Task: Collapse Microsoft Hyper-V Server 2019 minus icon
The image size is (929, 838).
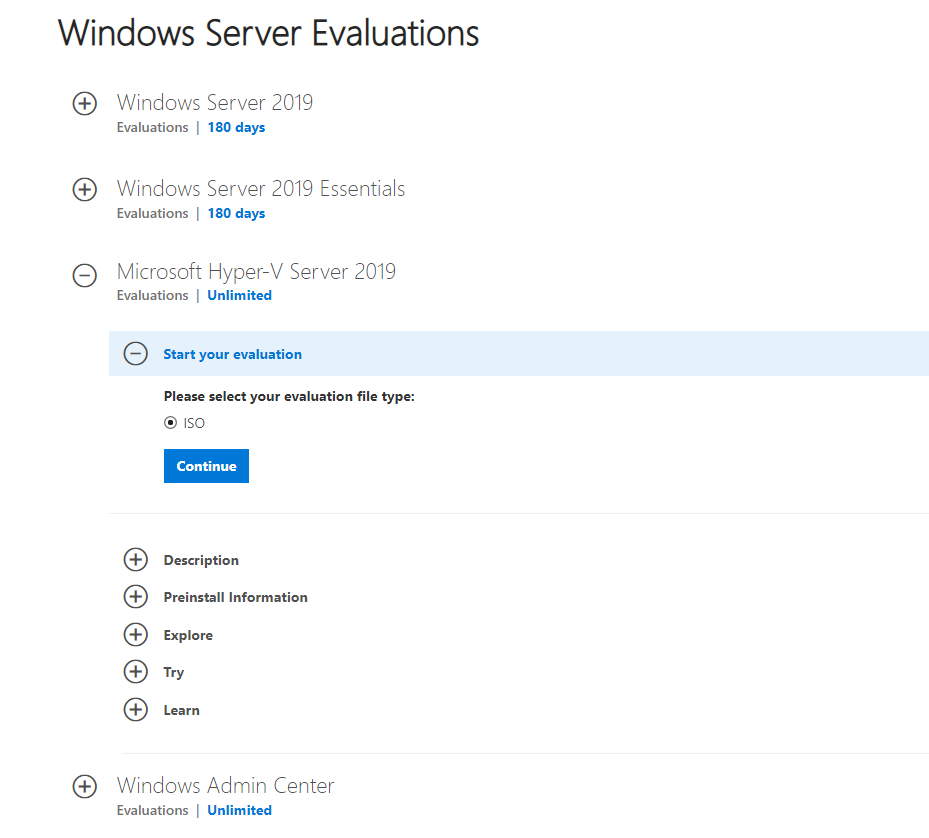Action: click(x=85, y=275)
